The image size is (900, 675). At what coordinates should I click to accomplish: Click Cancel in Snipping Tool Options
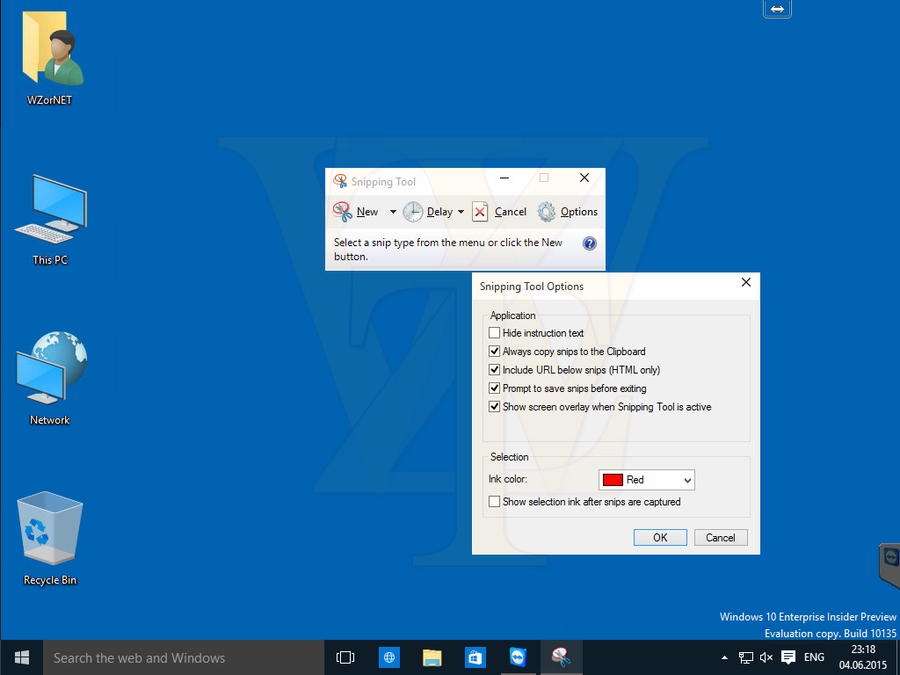coord(720,537)
